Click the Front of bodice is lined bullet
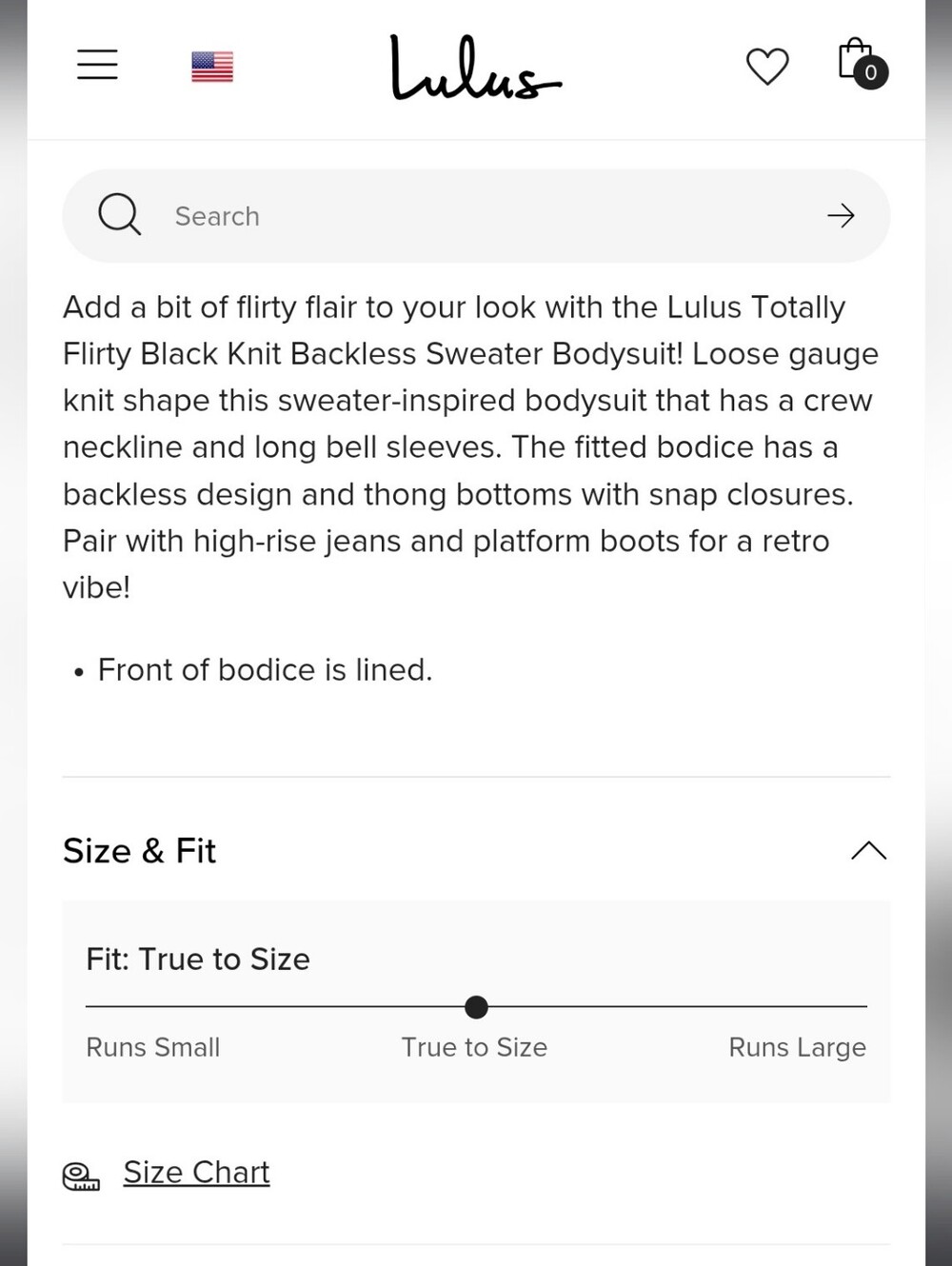The height and width of the screenshot is (1266, 952). click(265, 670)
